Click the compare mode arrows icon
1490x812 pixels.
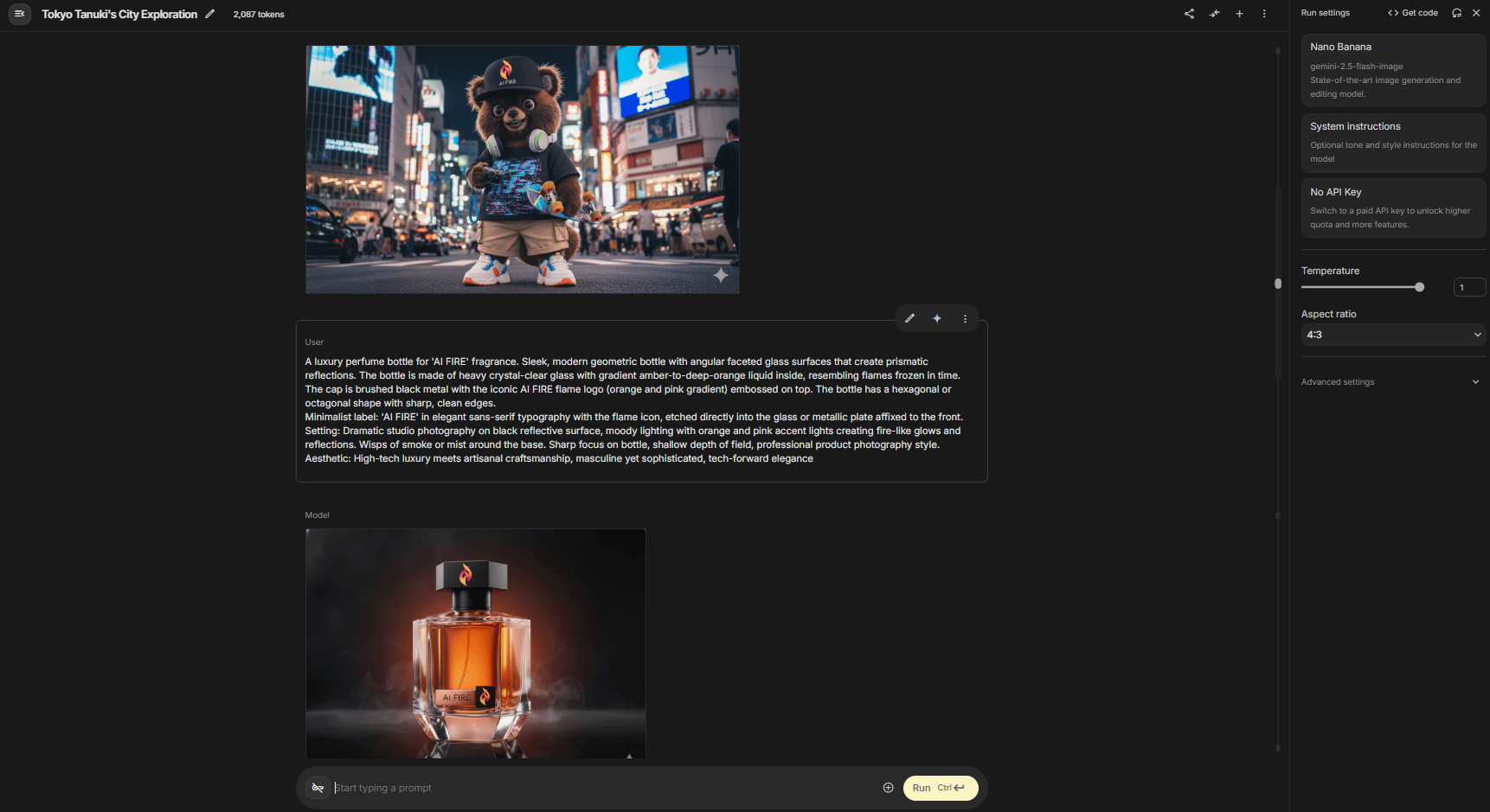[1214, 14]
